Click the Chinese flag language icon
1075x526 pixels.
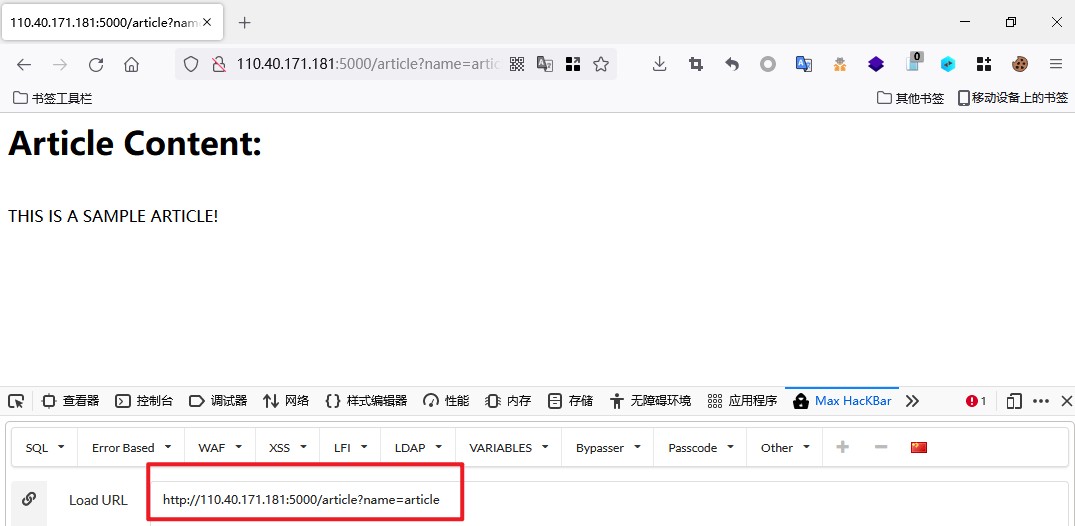pos(919,447)
